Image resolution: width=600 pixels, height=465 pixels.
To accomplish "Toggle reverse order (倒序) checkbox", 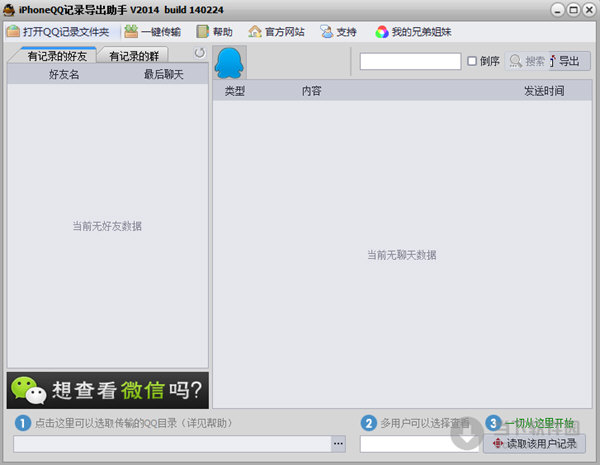I will [472, 61].
